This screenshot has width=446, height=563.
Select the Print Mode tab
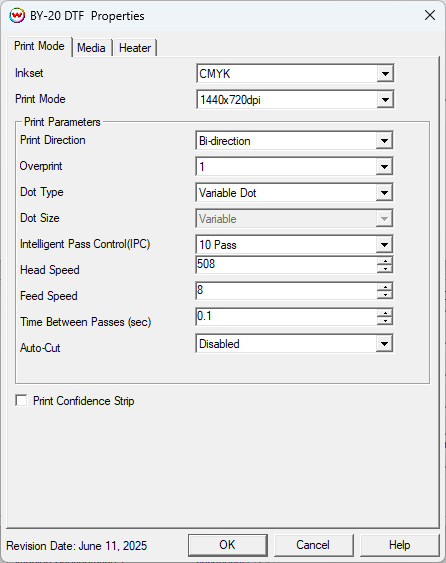40,46
